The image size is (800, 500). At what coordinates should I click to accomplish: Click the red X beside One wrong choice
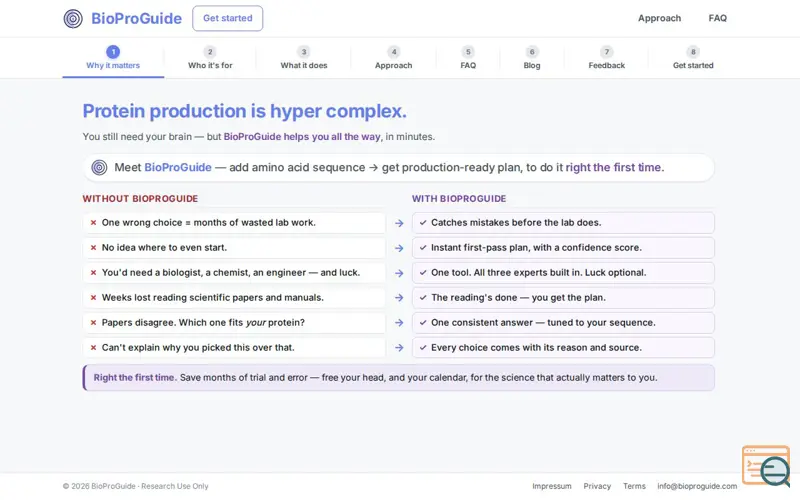click(x=93, y=223)
